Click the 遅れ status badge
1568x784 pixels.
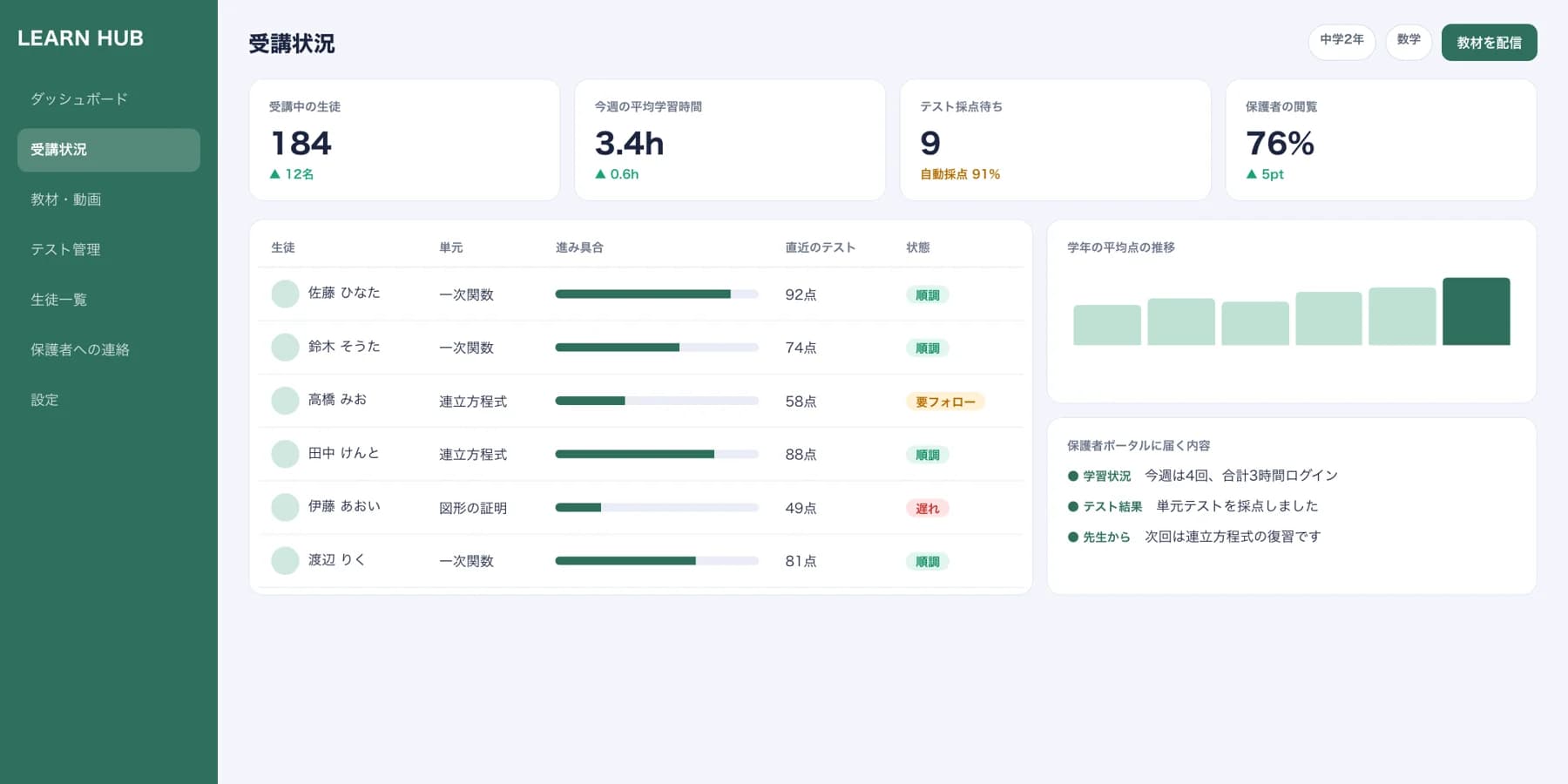coord(928,508)
